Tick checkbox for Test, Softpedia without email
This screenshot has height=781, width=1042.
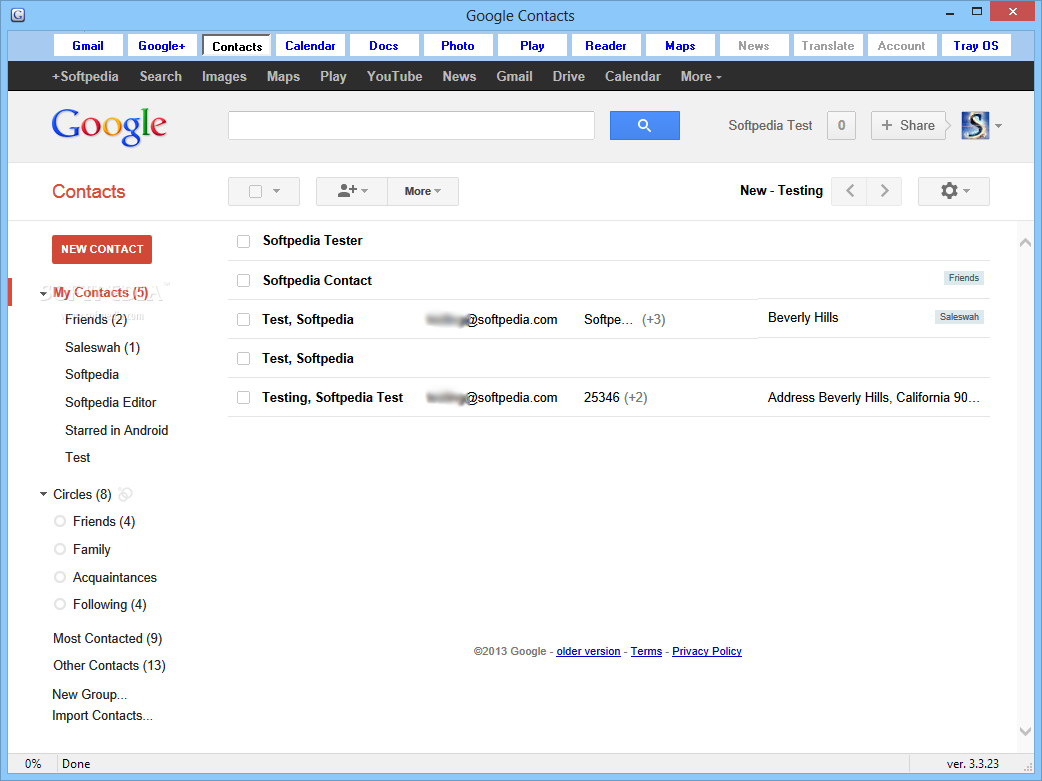pyautogui.click(x=244, y=359)
